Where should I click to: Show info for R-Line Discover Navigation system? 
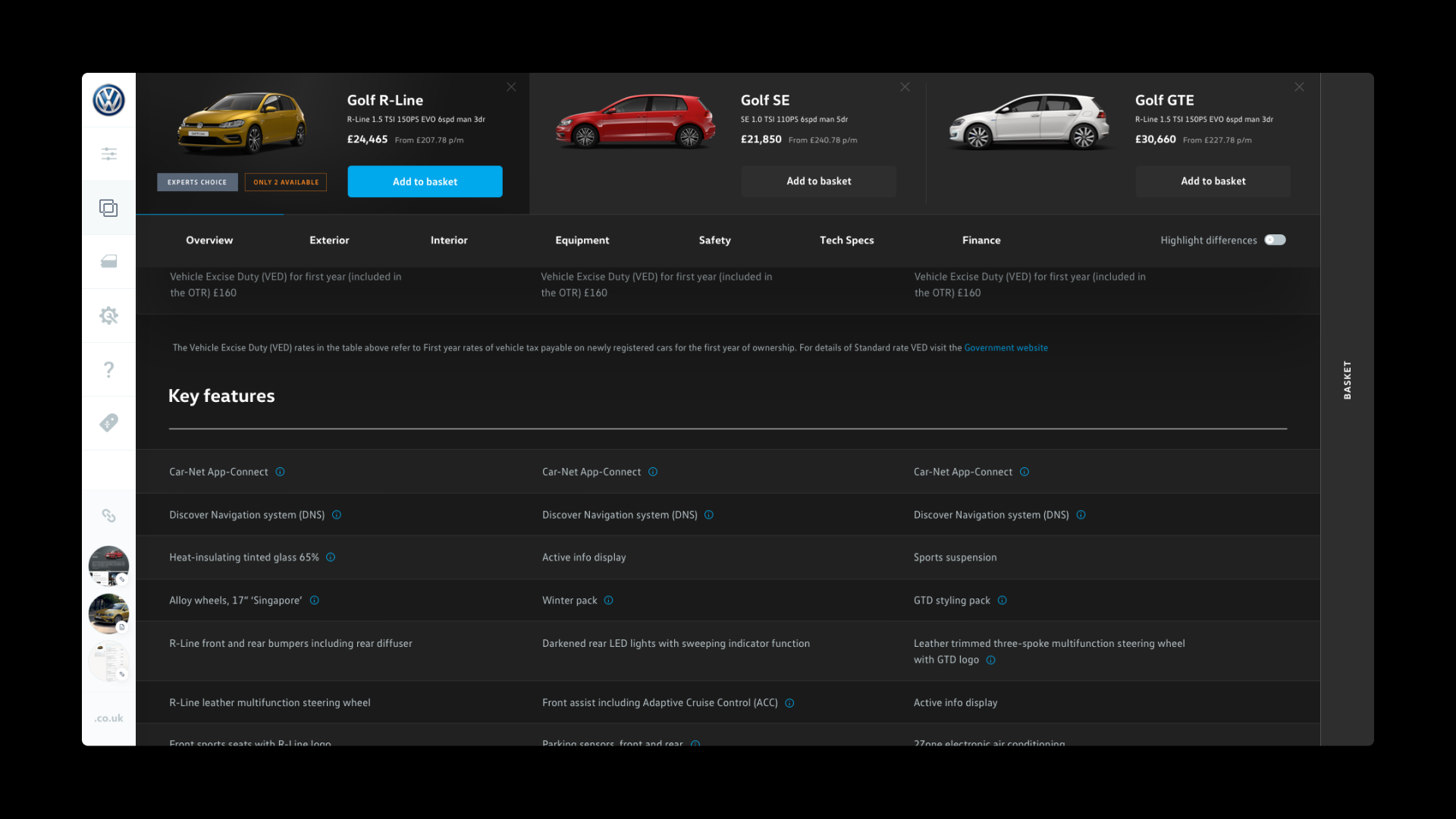pyautogui.click(x=337, y=515)
